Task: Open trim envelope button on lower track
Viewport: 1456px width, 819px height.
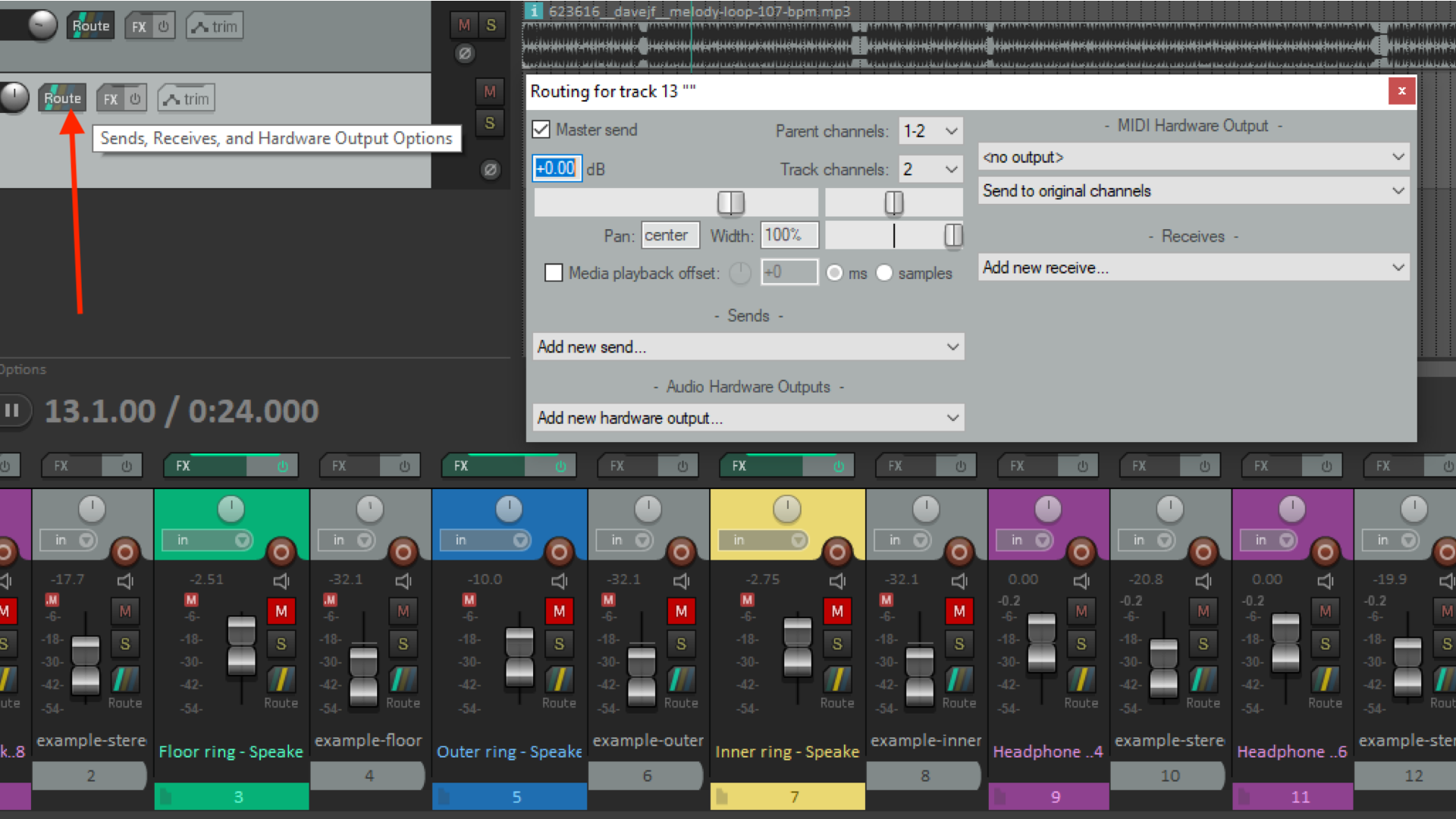Action: (x=187, y=99)
